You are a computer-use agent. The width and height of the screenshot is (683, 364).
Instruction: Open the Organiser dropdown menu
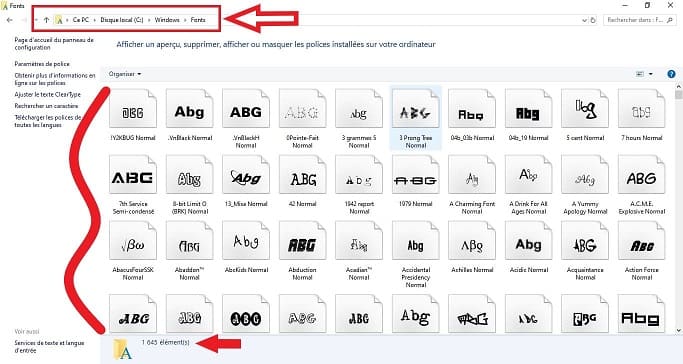tap(125, 74)
